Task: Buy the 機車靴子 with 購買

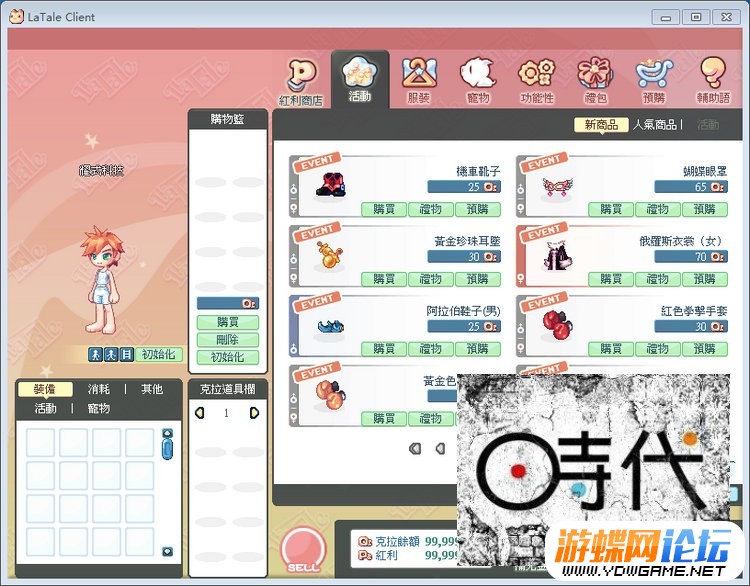Action: pyautogui.click(x=384, y=209)
